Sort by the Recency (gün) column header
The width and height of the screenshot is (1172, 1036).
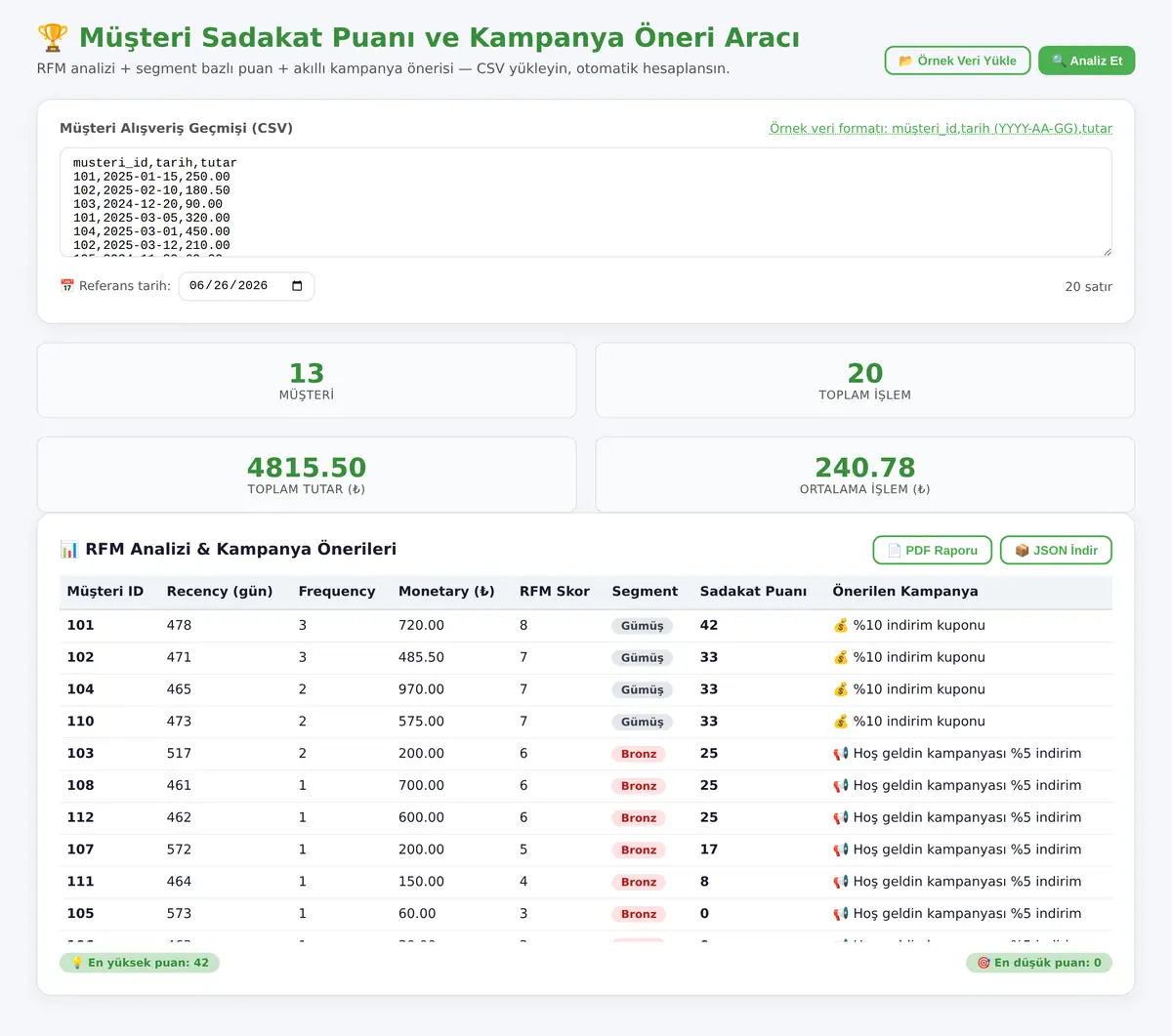point(220,592)
